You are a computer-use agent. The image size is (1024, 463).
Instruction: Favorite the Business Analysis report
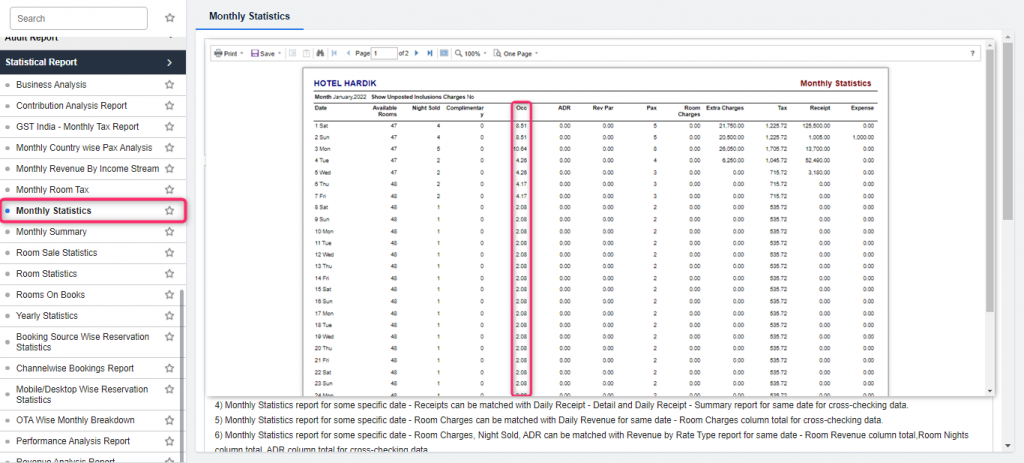170,85
